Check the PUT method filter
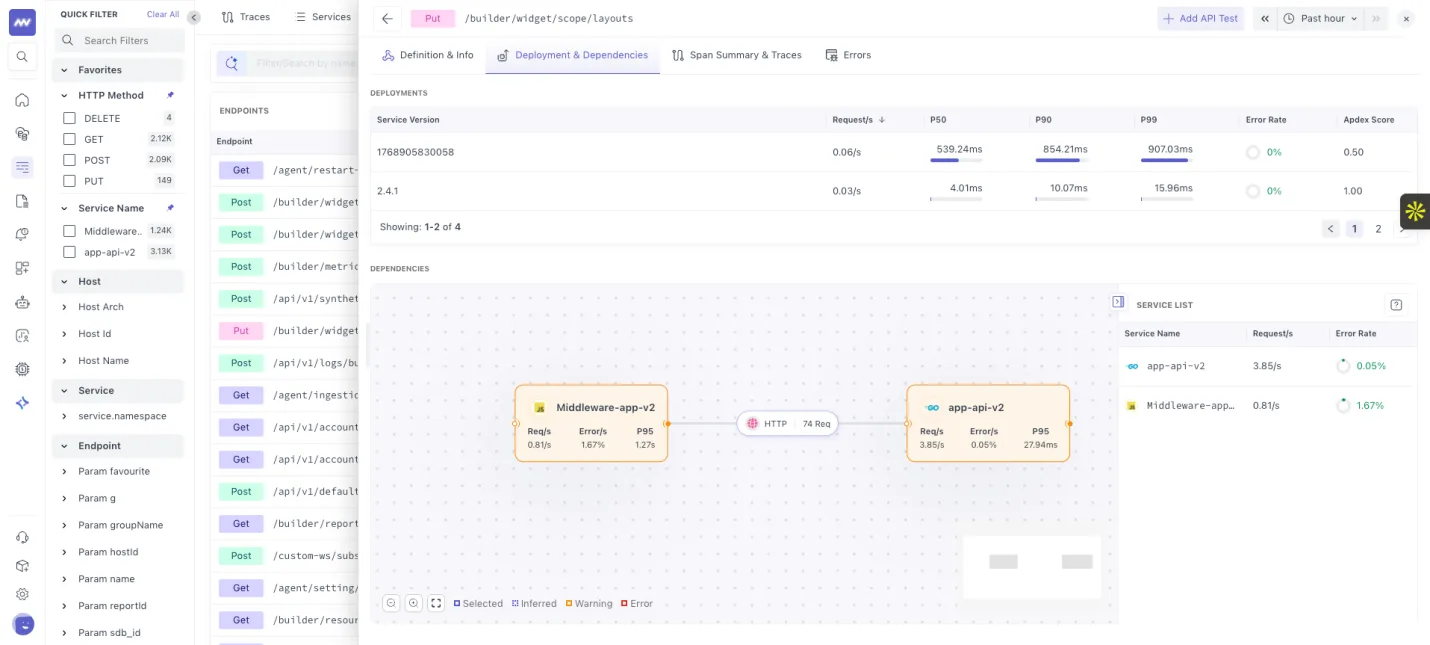 point(70,181)
